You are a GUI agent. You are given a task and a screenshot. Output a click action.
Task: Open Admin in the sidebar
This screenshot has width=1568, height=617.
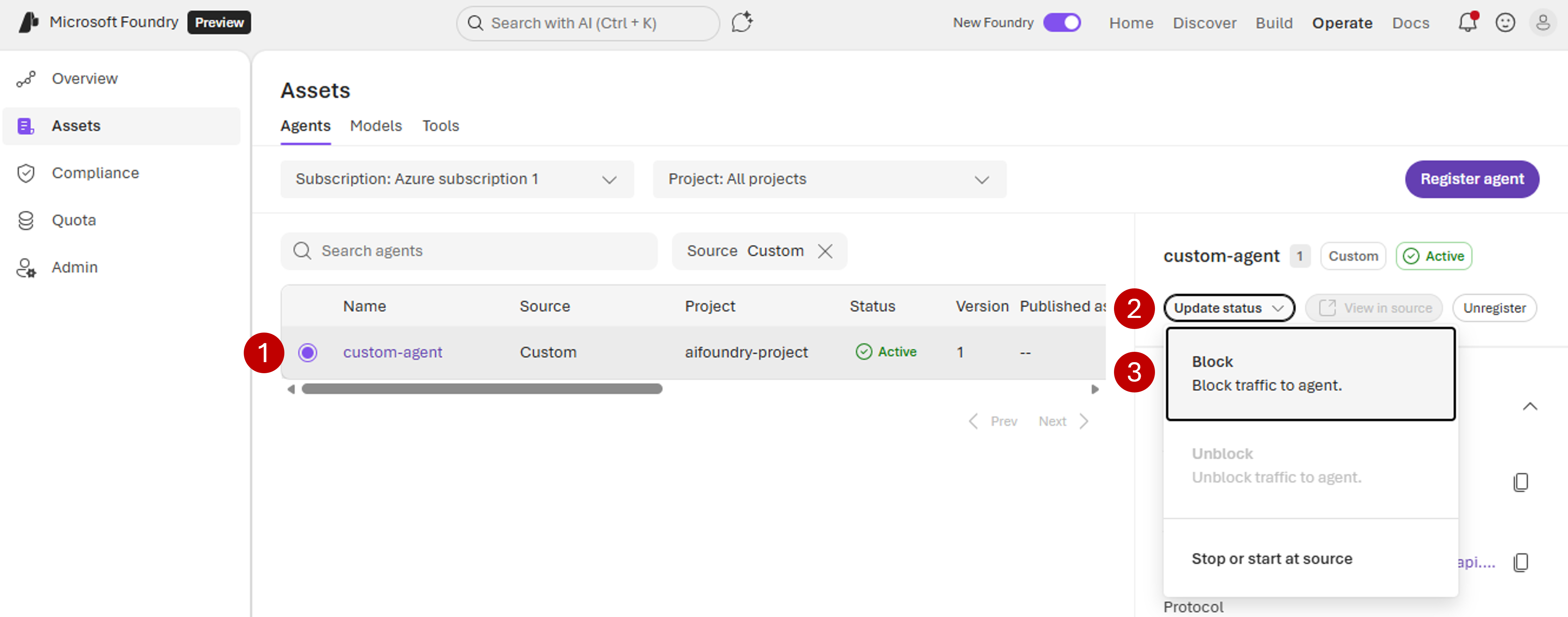pos(122,268)
